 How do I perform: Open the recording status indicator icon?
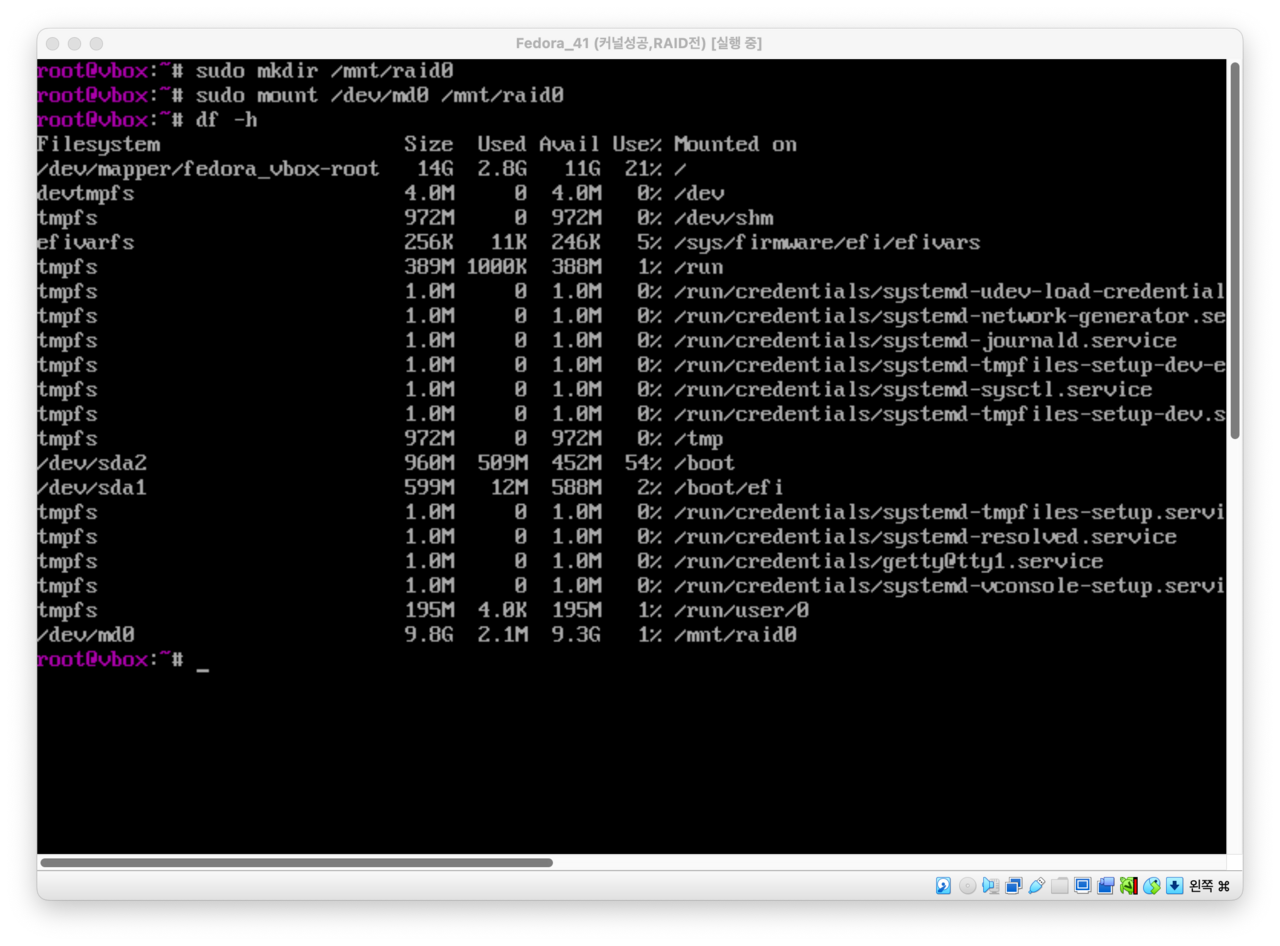(x=1106, y=885)
